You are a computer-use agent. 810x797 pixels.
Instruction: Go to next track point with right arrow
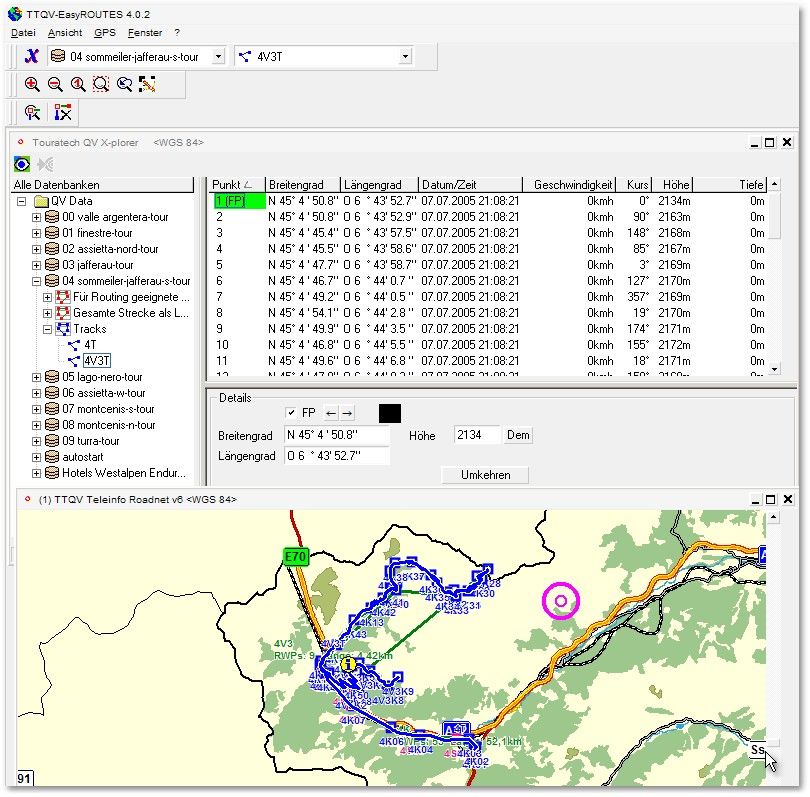pos(347,413)
